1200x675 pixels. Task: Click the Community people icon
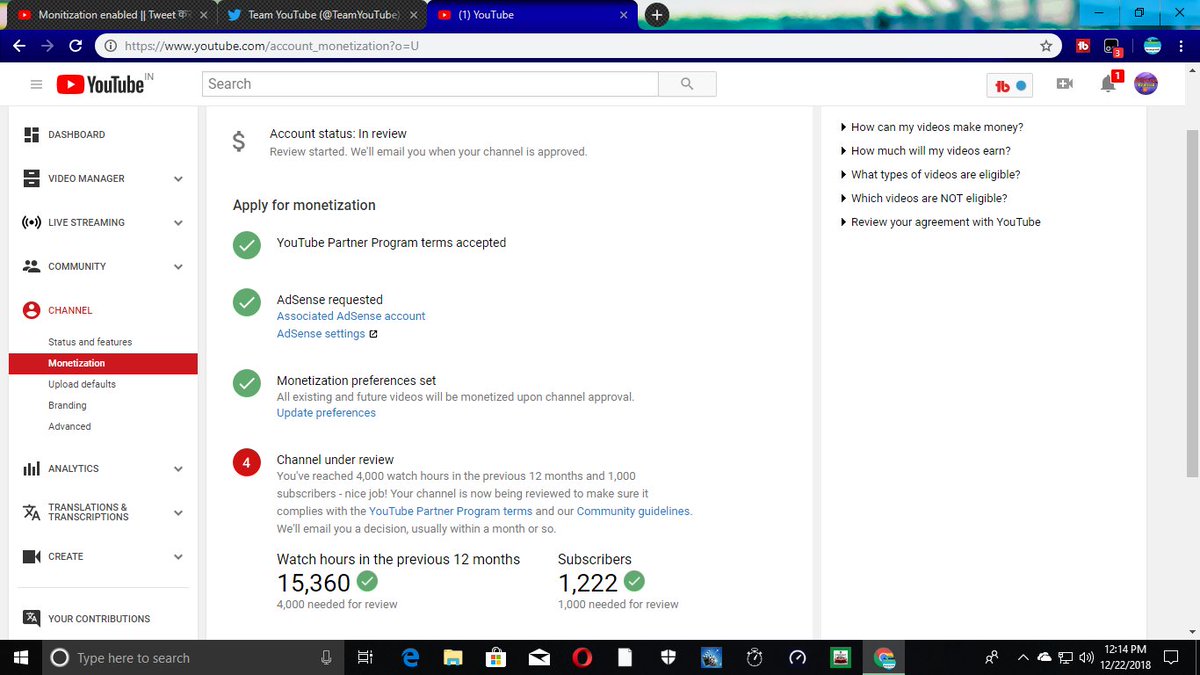point(31,266)
